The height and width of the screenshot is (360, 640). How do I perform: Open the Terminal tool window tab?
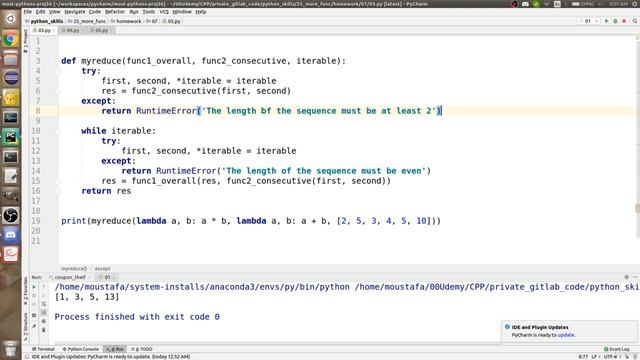click(43, 349)
